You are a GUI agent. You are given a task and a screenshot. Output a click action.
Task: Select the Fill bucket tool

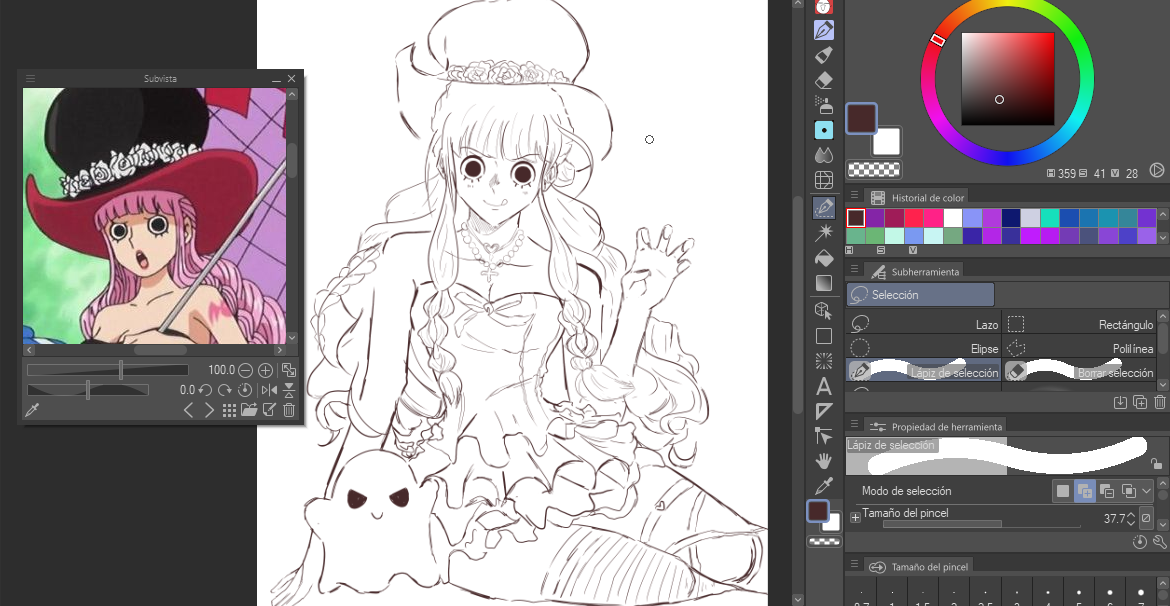tap(824, 258)
